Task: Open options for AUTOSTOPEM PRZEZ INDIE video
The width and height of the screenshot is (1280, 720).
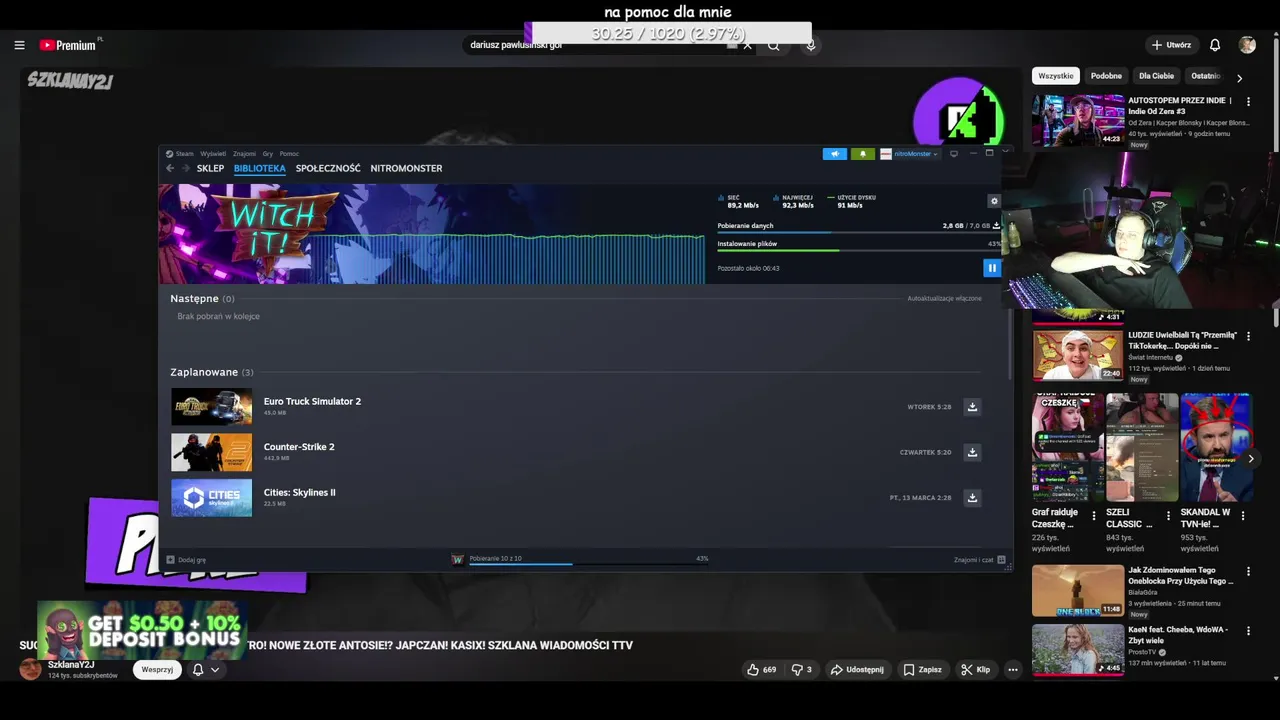Action: coord(1248,101)
